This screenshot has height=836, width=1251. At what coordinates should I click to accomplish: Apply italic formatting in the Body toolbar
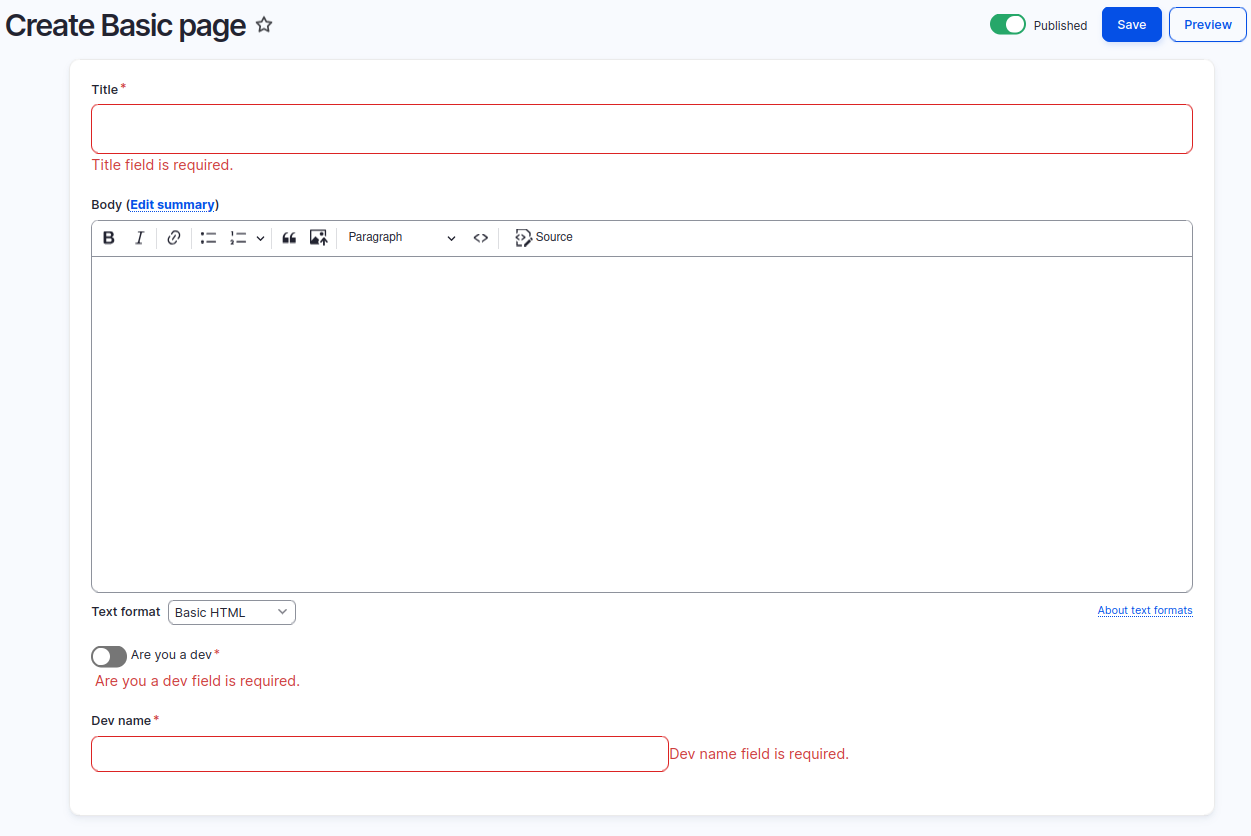click(140, 238)
